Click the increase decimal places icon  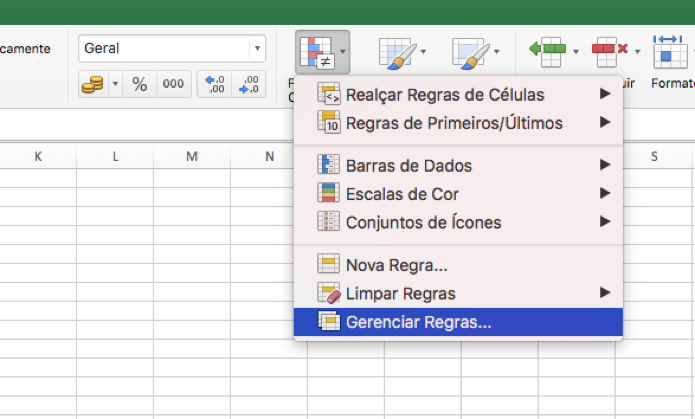pos(215,84)
